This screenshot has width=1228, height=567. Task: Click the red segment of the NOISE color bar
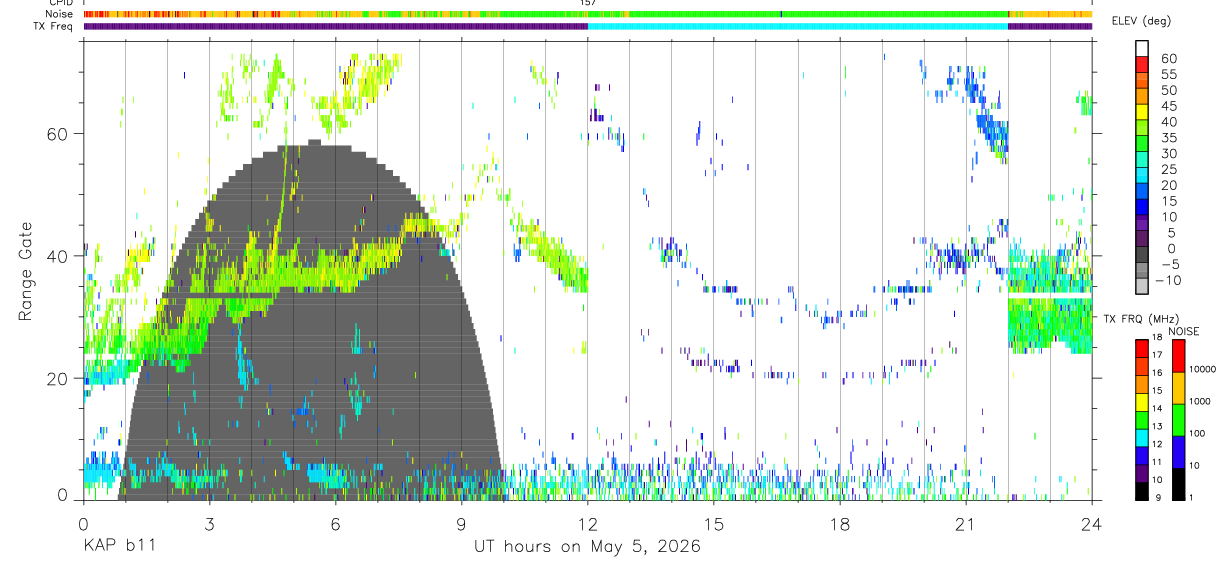[1179, 355]
